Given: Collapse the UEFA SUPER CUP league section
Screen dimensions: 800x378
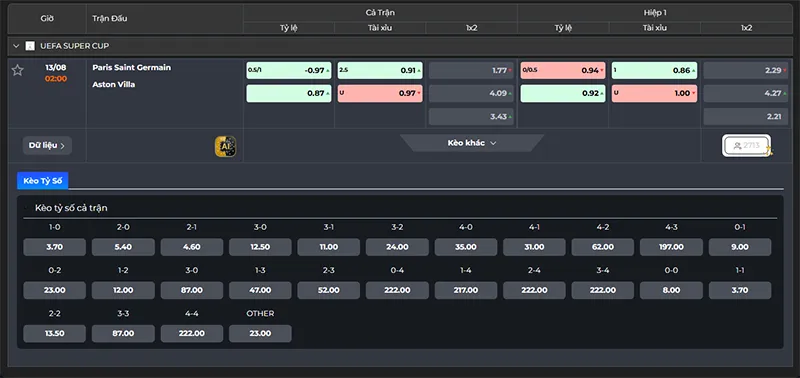Looking at the screenshot, I should click(x=16, y=46).
